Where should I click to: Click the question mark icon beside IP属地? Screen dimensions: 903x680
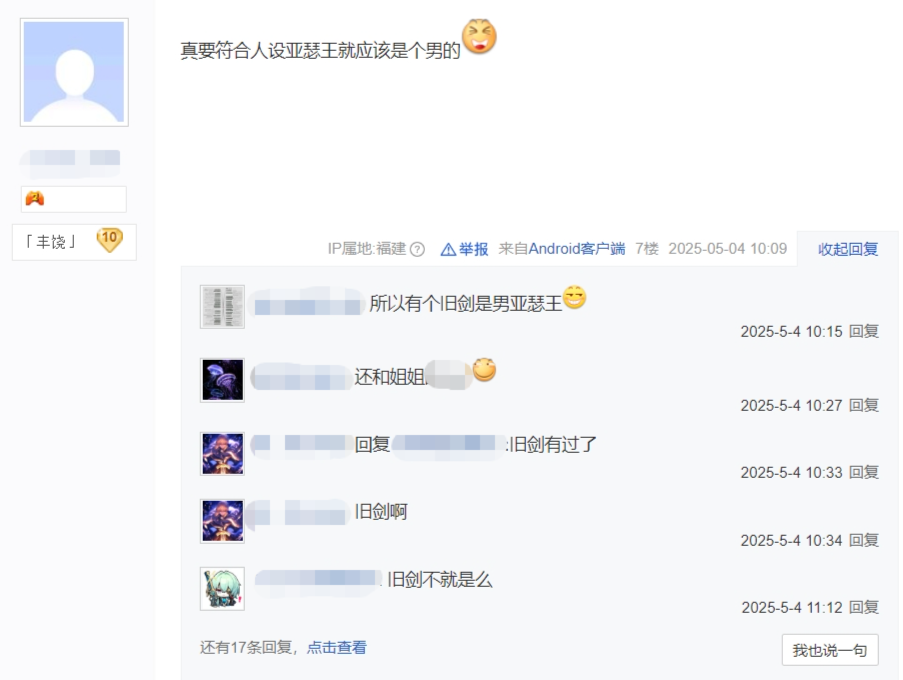click(x=418, y=249)
